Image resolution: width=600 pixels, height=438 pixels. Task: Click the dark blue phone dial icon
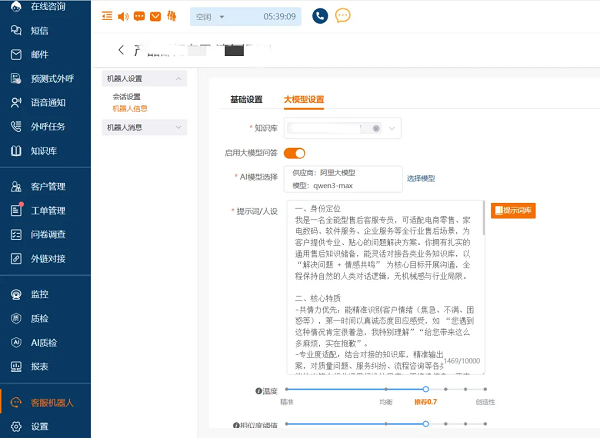(x=320, y=16)
